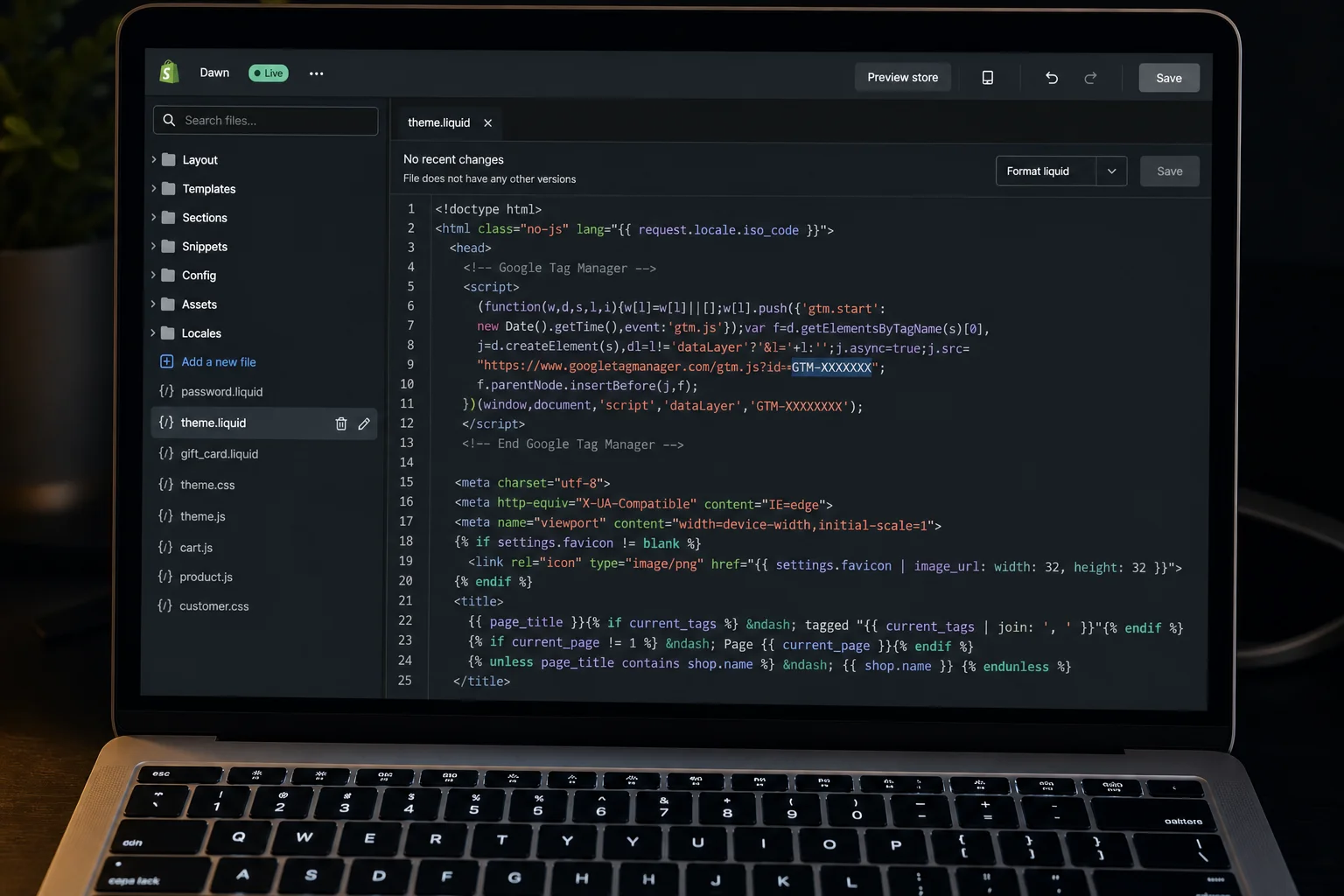Expand the Locales folder chevron
The width and height of the screenshot is (1344, 896).
153,332
